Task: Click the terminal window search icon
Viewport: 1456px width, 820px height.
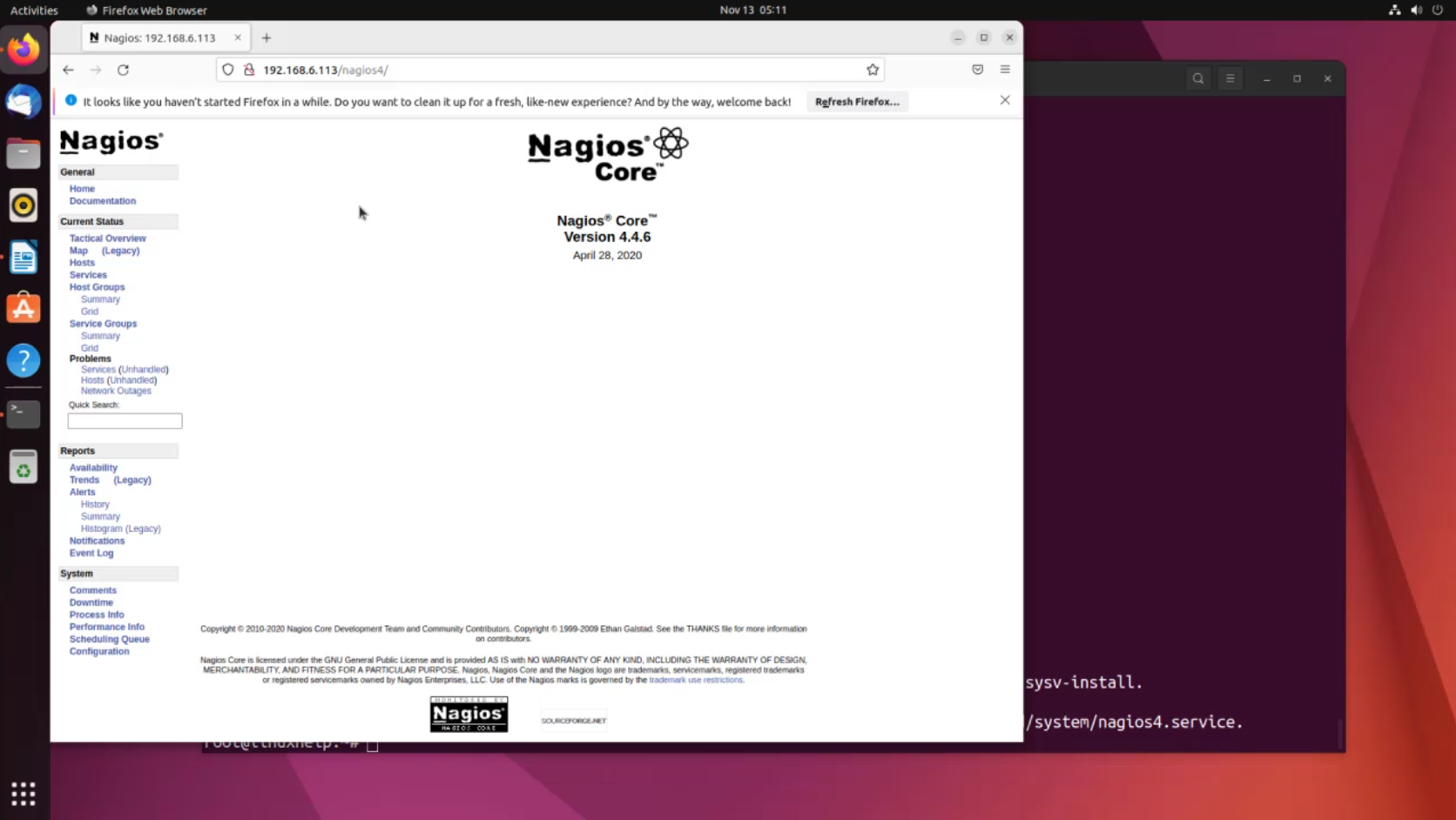Action: point(1198,78)
